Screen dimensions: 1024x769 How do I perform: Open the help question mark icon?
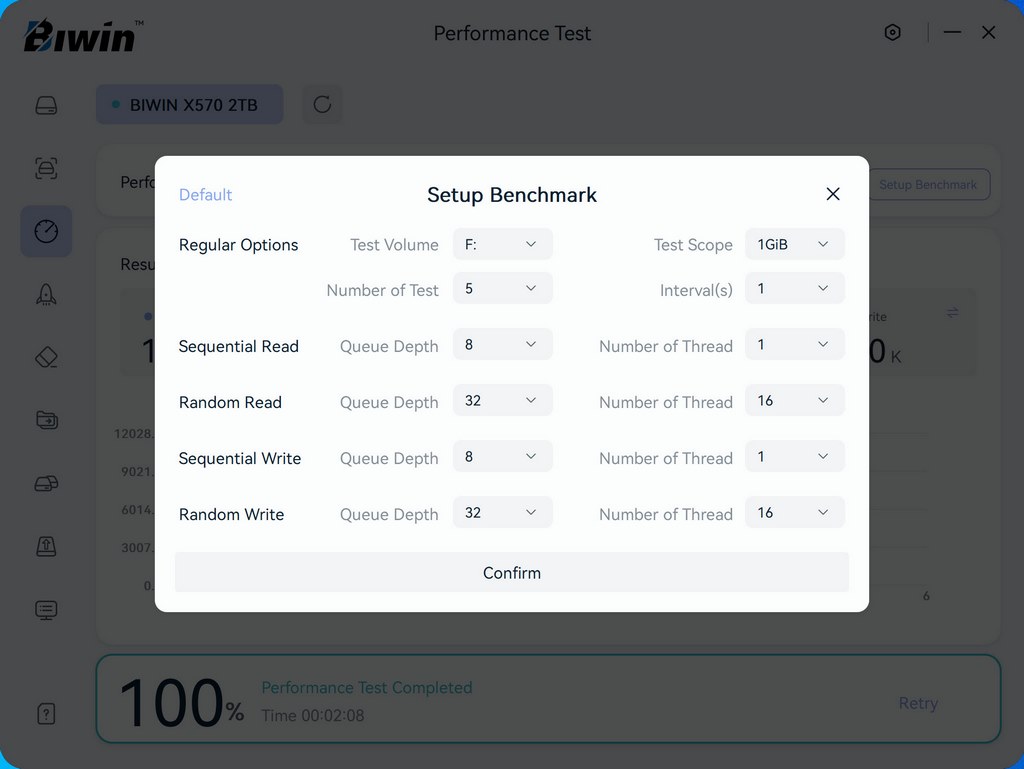coord(46,713)
